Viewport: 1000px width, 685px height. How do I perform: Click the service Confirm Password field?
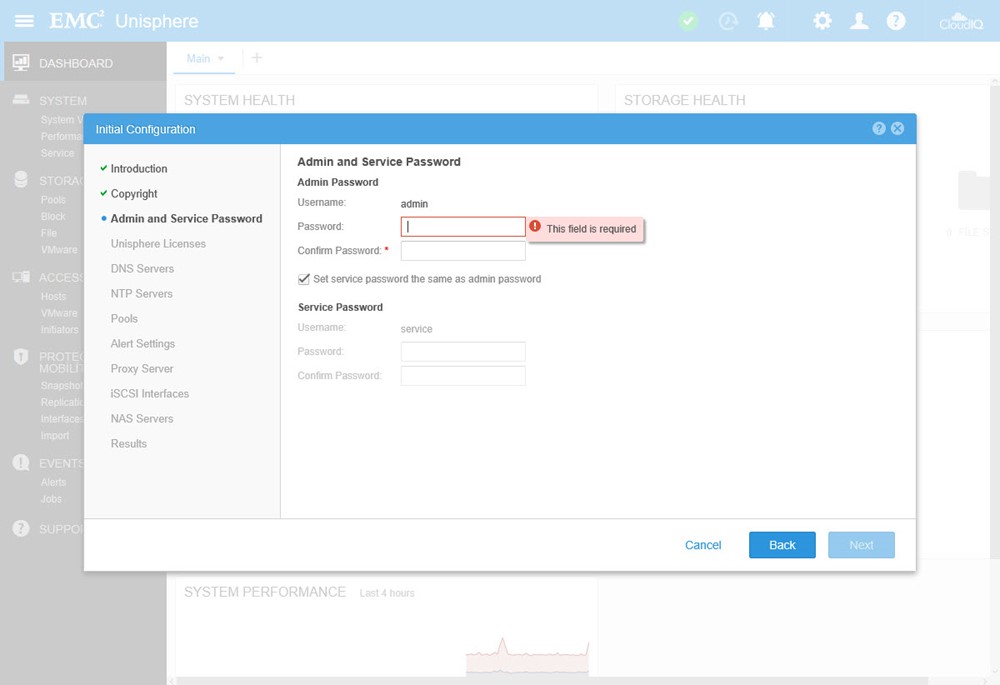tap(463, 376)
